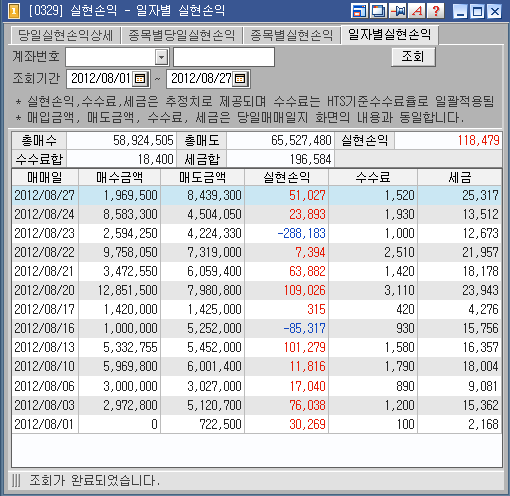This screenshot has width=510, height=496.
Task: Open calendar for end date 2012/08/27
Action: pos(240,79)
